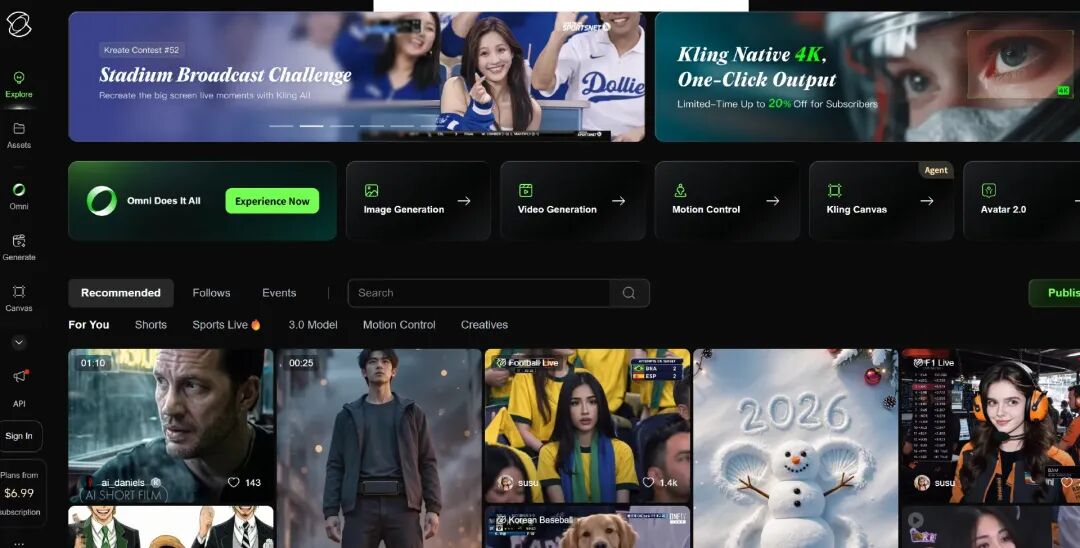Open susu avatar on F1 Live card

pyautogui.click(x=922, y=483)
